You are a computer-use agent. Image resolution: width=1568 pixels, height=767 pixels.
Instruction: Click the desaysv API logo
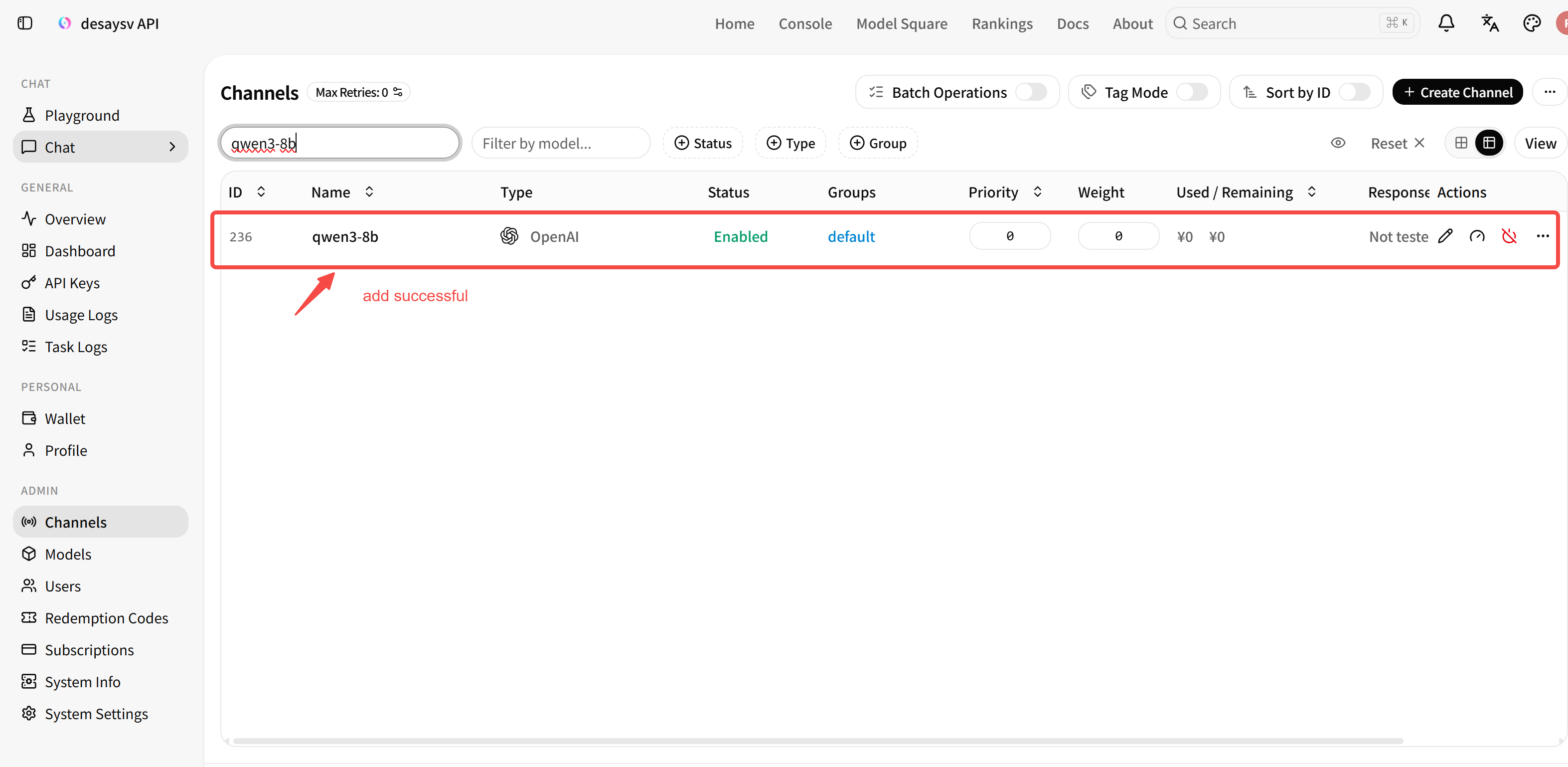pos(64,23)
